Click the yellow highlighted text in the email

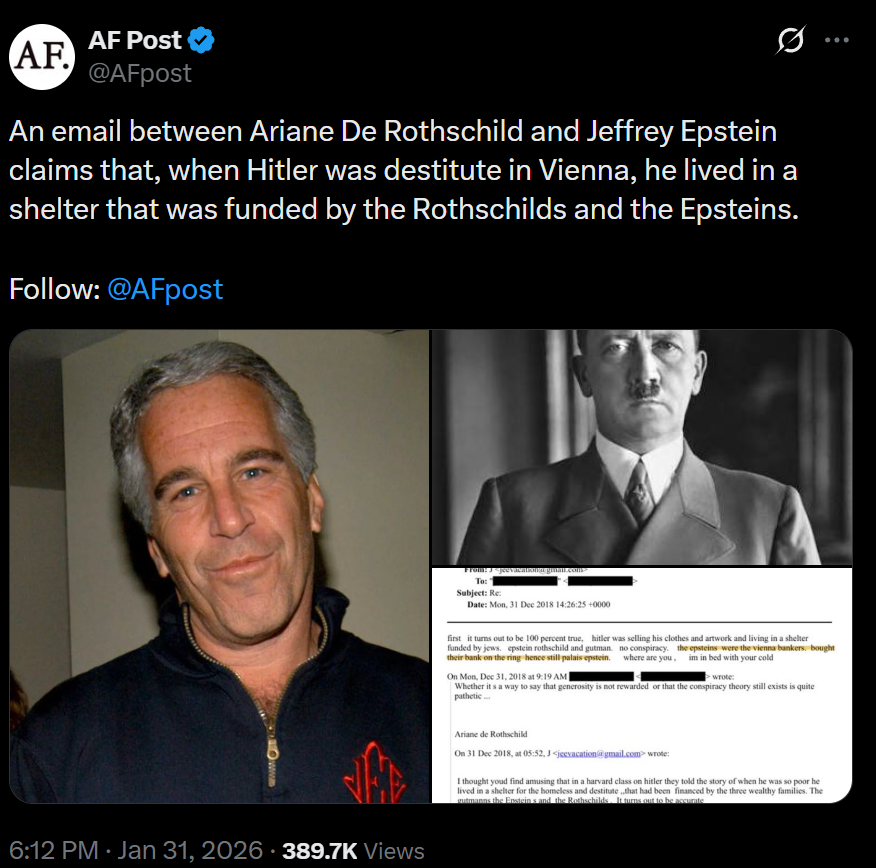pos(755,649)
